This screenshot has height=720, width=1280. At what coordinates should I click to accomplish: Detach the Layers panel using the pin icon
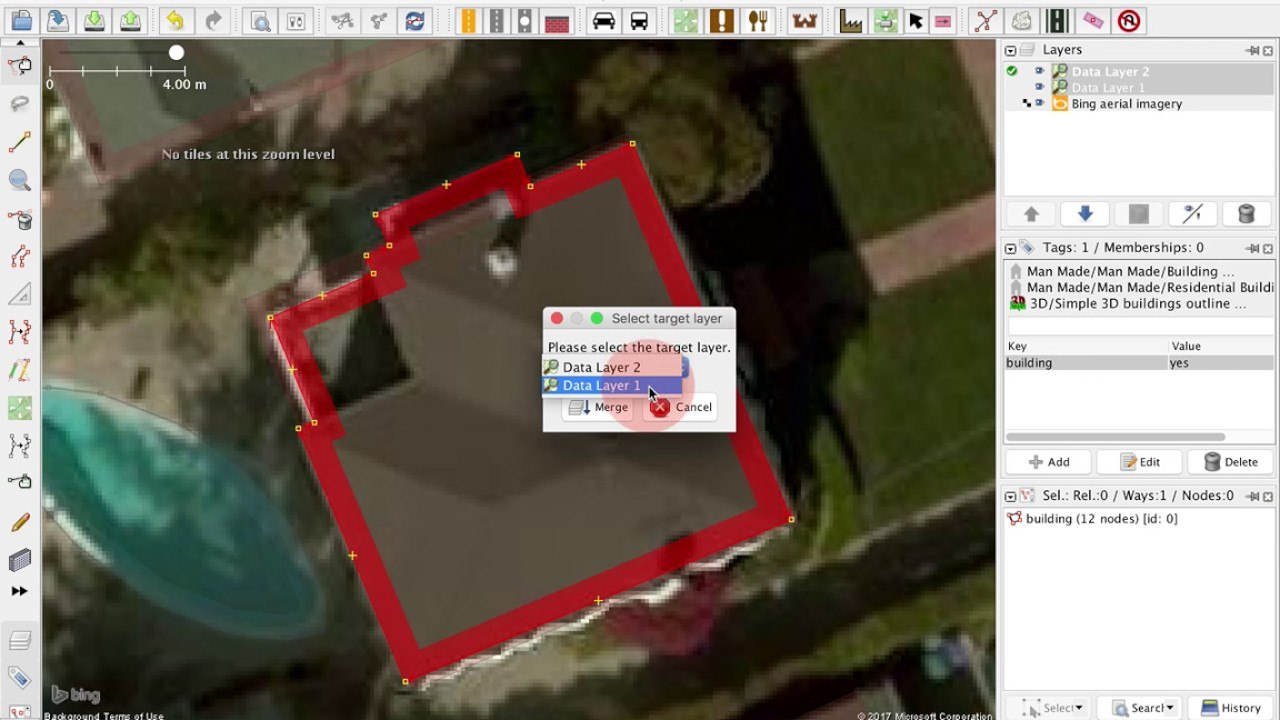pyautogui.click(x=1251, y=50)
